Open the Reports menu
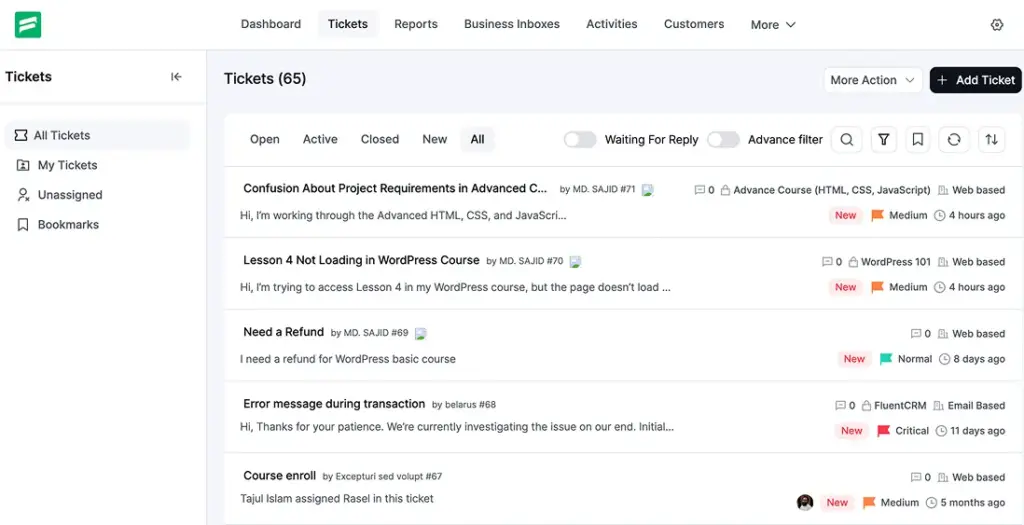This screenshot has height=525, width=1024. [416, 24]
